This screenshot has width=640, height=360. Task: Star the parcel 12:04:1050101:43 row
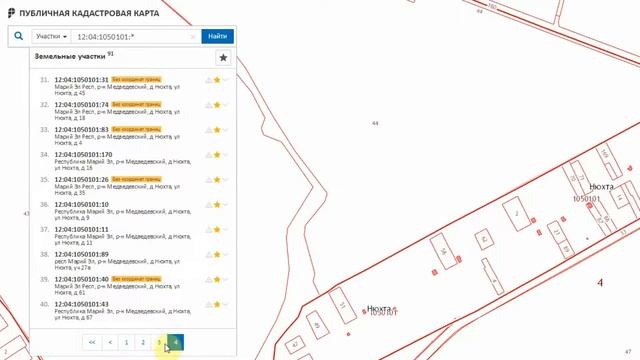tap(217, 304)
